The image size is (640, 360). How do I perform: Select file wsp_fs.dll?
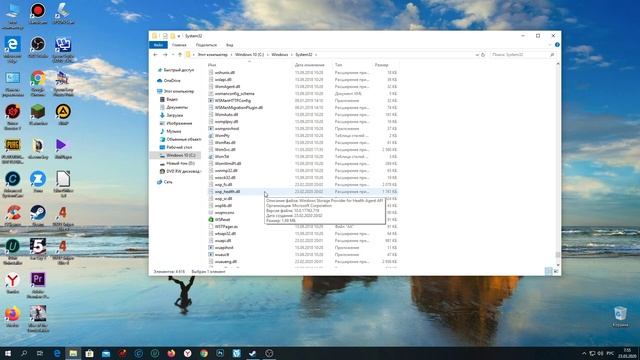point(223,184)
